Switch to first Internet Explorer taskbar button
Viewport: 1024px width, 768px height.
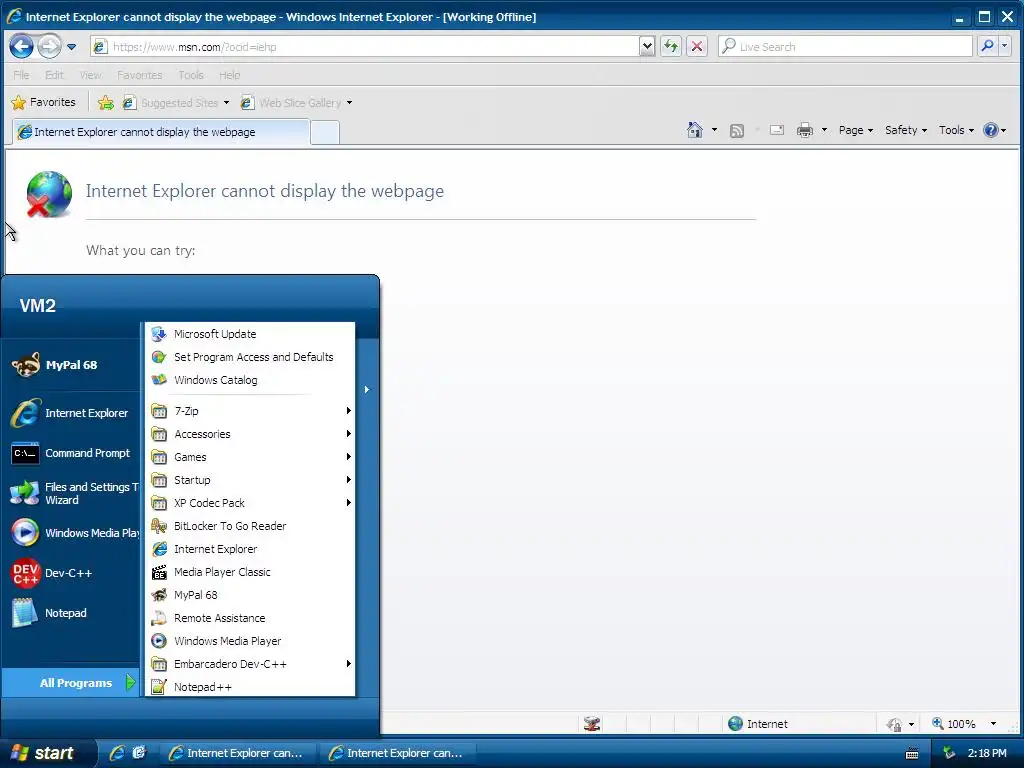239,753
